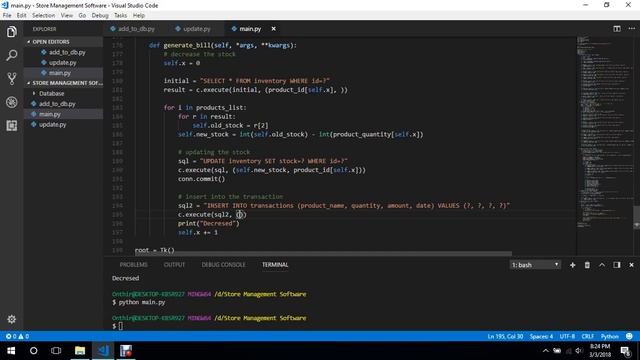This screenshot has width=640, height=360.
Task: Open the Selection menu
Action: click(x=44, y=15)
